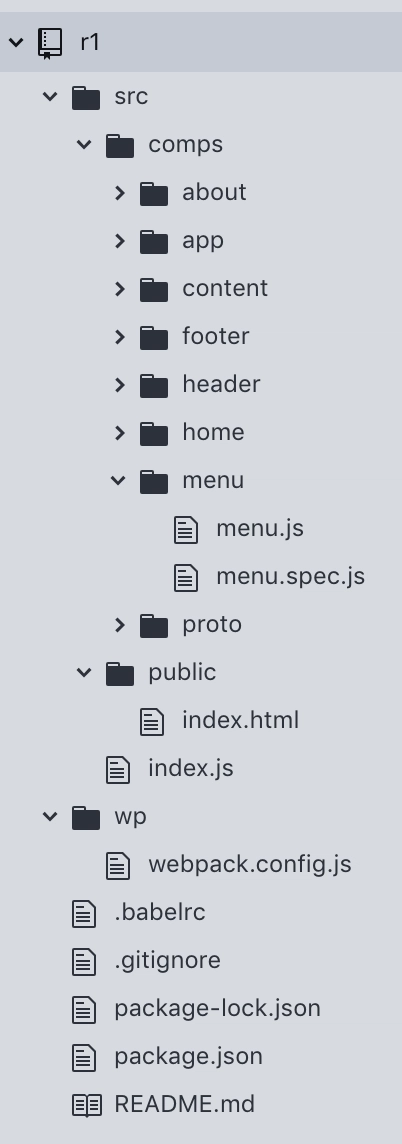Collapse the comps folder chevron
The width and height of the screenshot is (402, 1144).
click(84, 144)
